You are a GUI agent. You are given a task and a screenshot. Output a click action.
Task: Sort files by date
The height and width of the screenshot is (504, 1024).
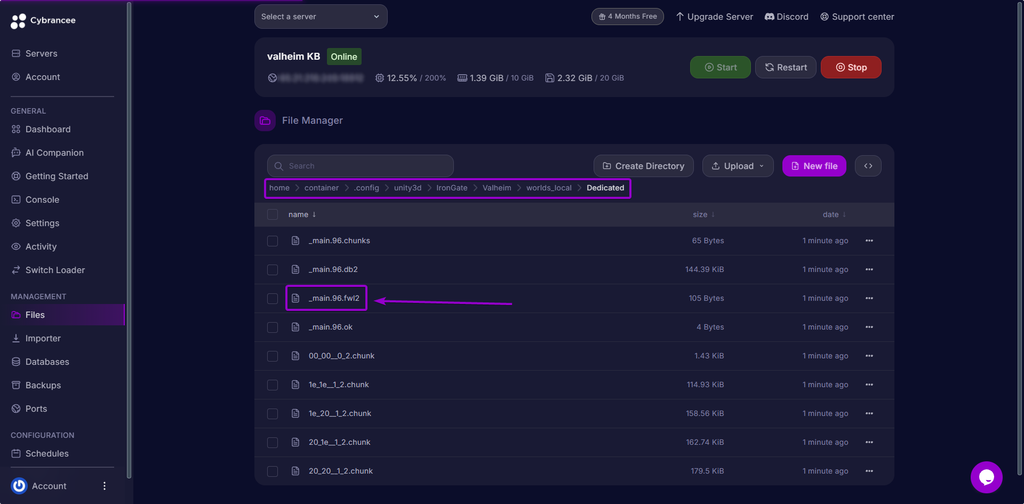click(835, 214)
